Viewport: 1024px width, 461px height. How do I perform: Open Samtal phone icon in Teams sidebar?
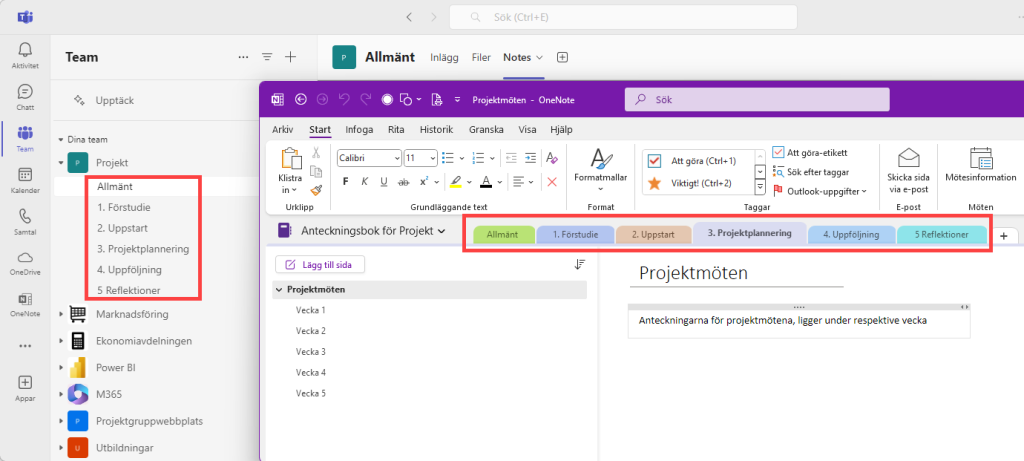point(25,222)
